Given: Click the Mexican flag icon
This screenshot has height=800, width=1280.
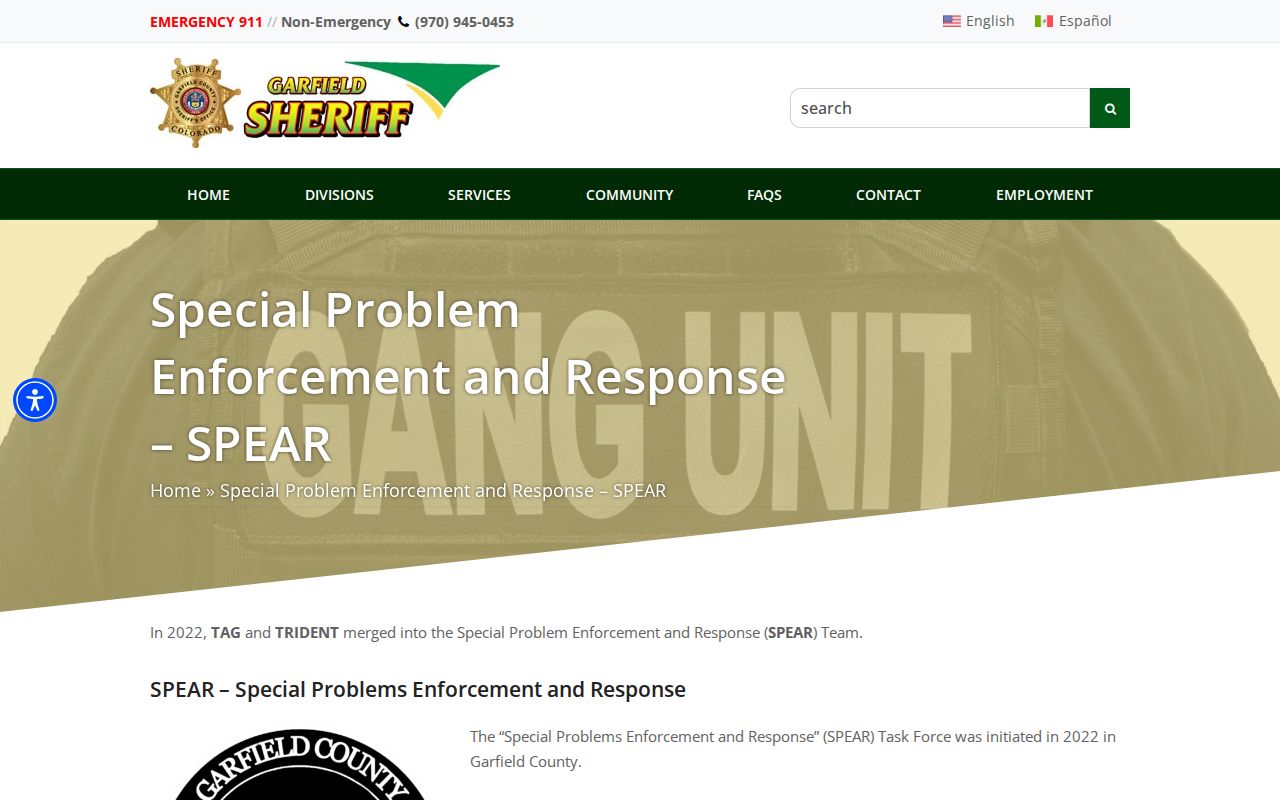Looking at the screenshot, I should coord(1044,21).
